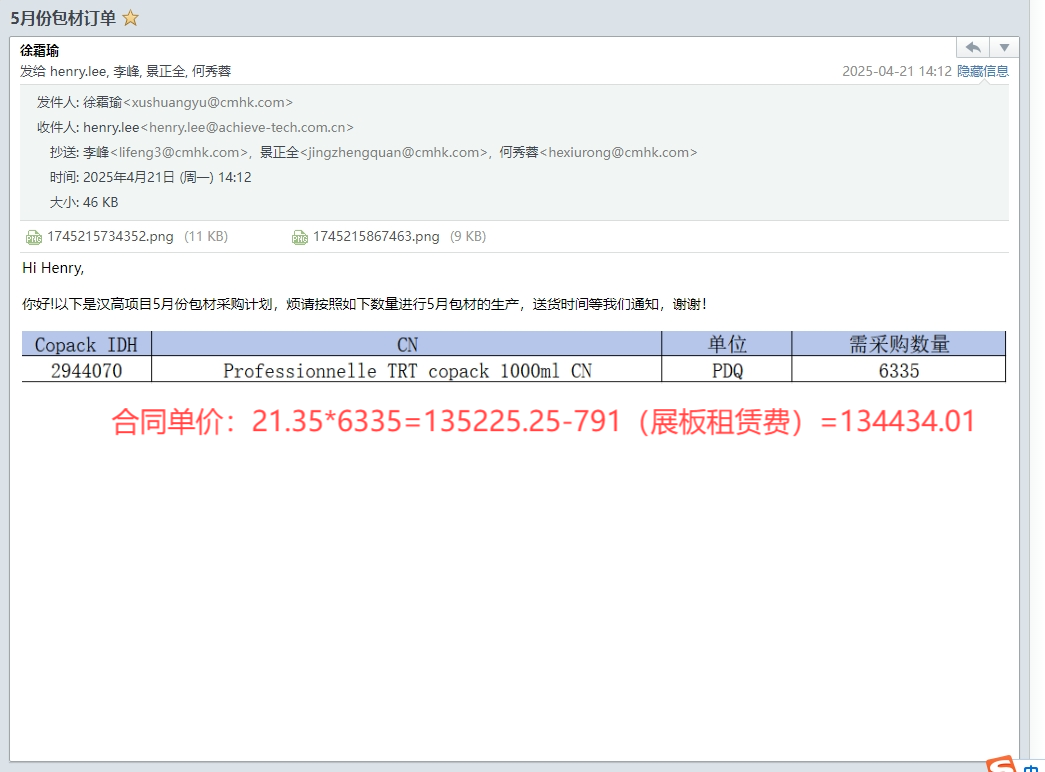Click CC address jingzhengquan@cmhk.com
Image resolution: width=1045 pixels, height=772 pixels.
tap(394, 153)
